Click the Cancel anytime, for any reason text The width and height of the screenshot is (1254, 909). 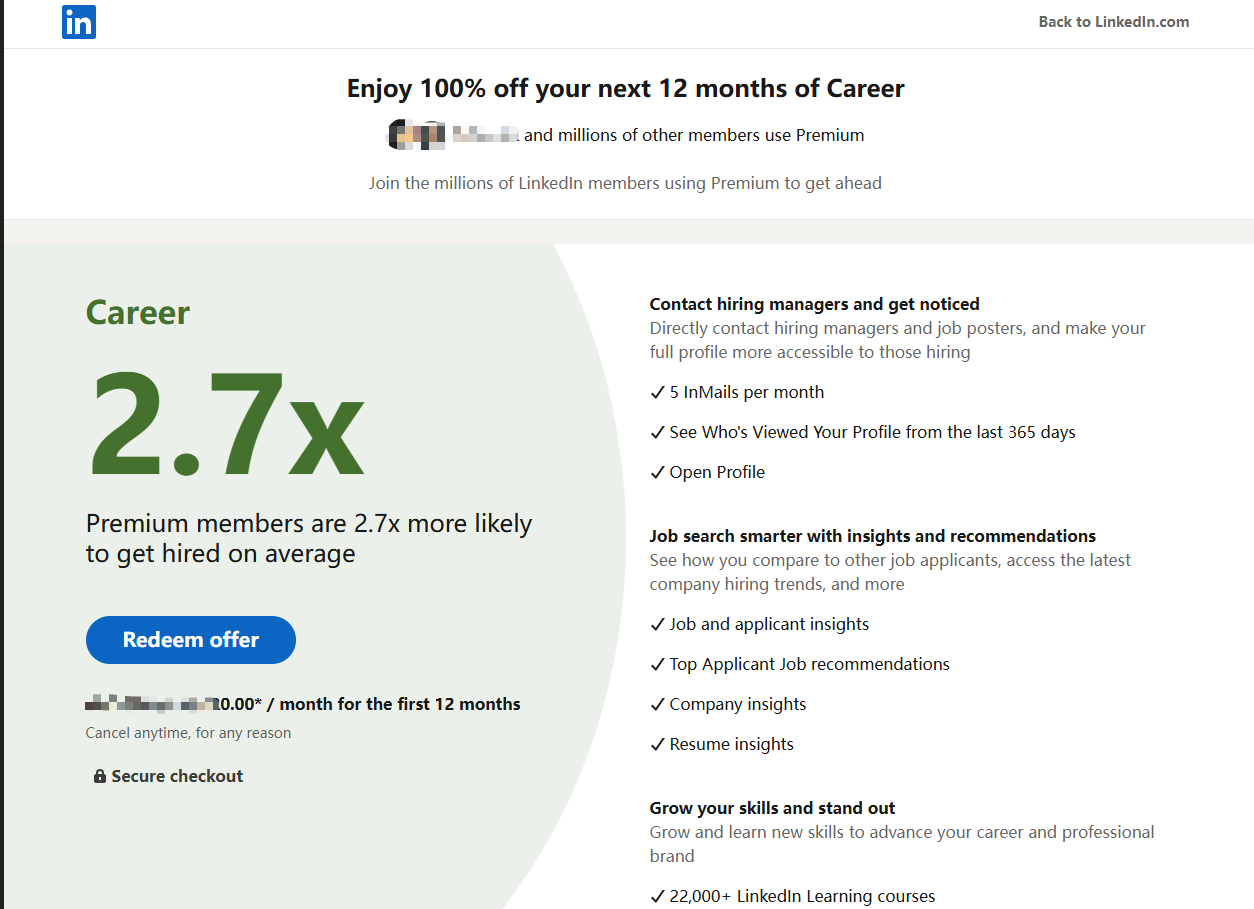[188, 733]
